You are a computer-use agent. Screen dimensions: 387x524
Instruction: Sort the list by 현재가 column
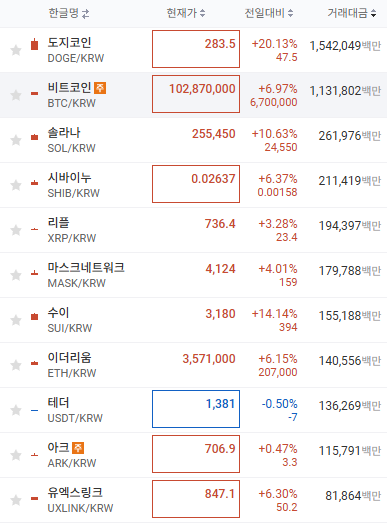(186, 13)
